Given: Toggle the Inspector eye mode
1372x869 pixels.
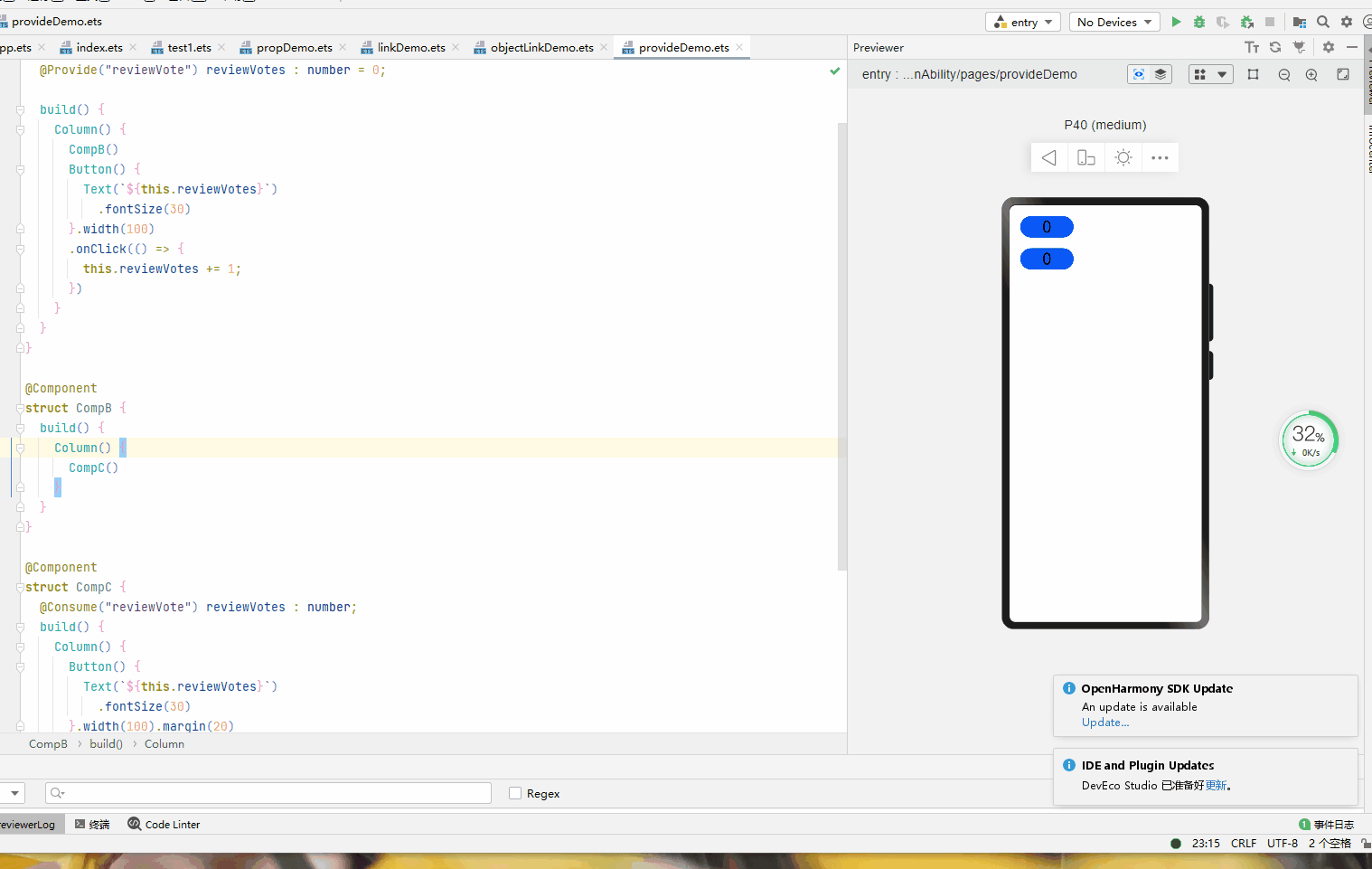Looking at the screenshot, I should (1139, 74).
